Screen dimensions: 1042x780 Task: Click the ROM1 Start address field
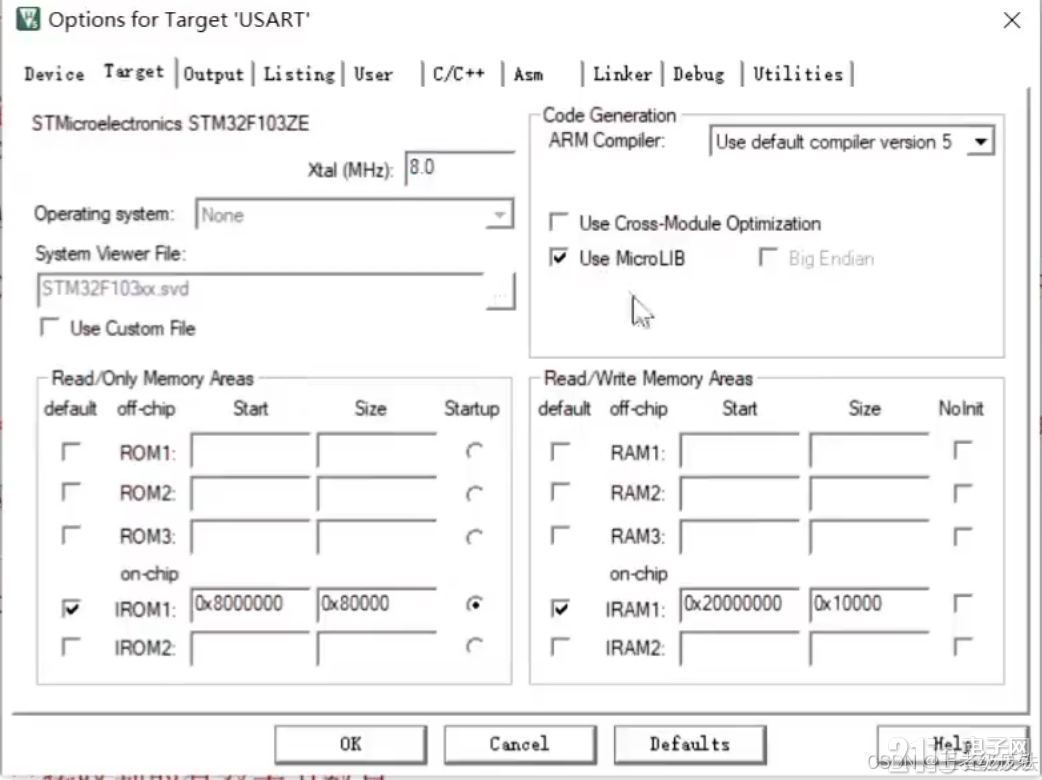[x=251, y=451]
